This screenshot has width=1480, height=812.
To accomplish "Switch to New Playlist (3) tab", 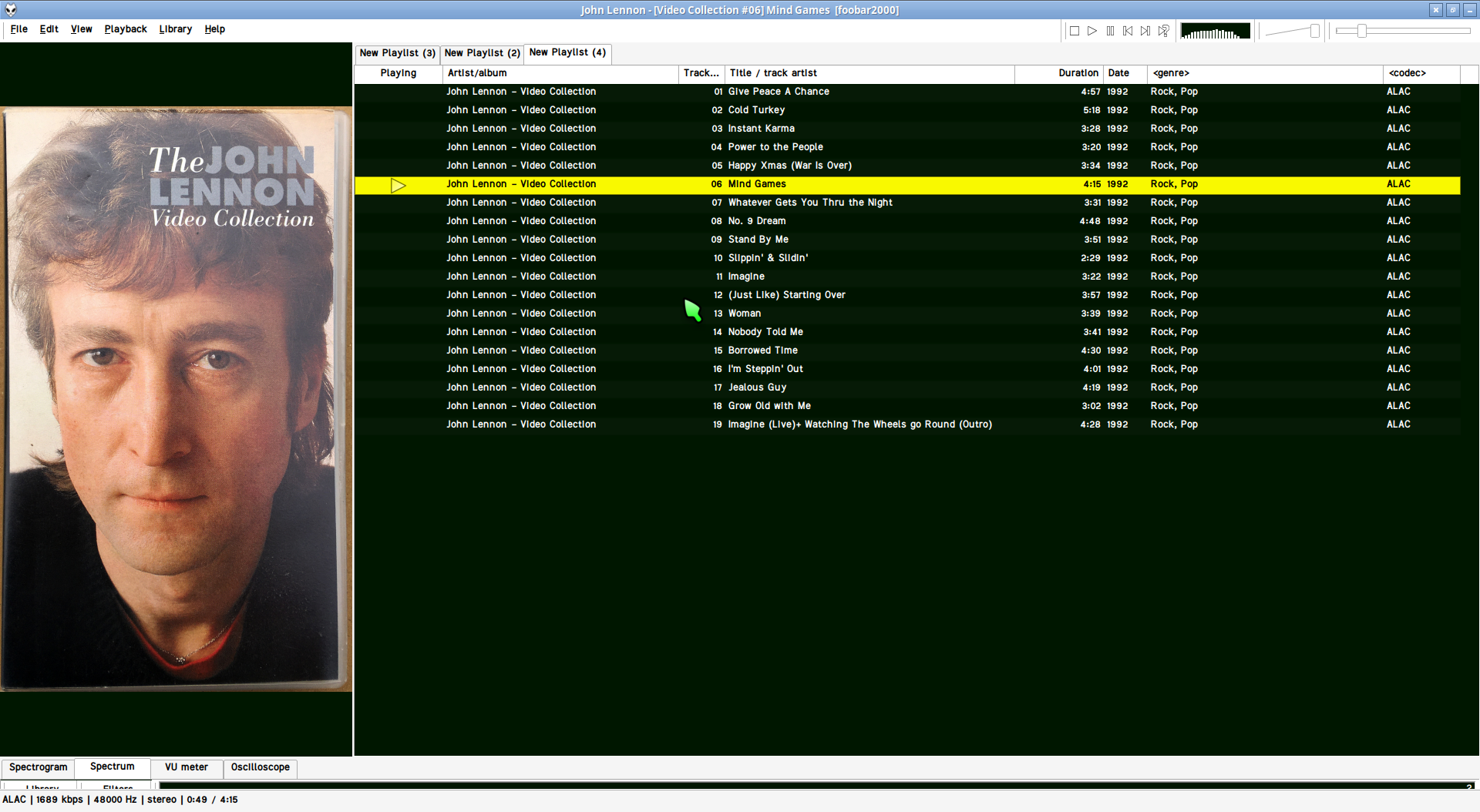I will [397, 53].
